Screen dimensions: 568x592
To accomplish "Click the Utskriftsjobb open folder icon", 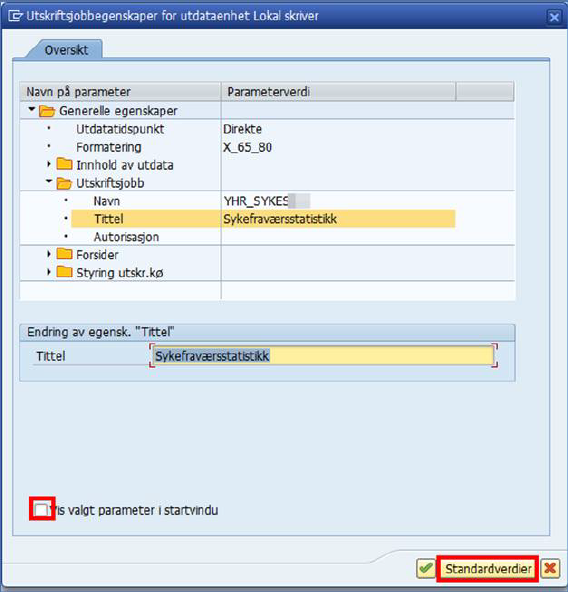I will tap(64, 183).
